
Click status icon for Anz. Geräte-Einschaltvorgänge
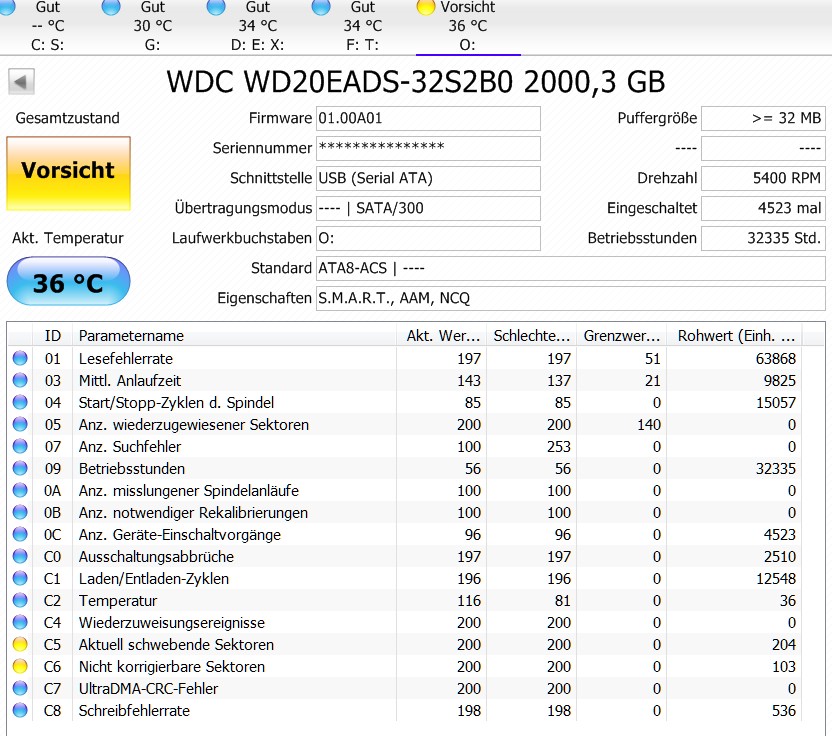(20, 534)
